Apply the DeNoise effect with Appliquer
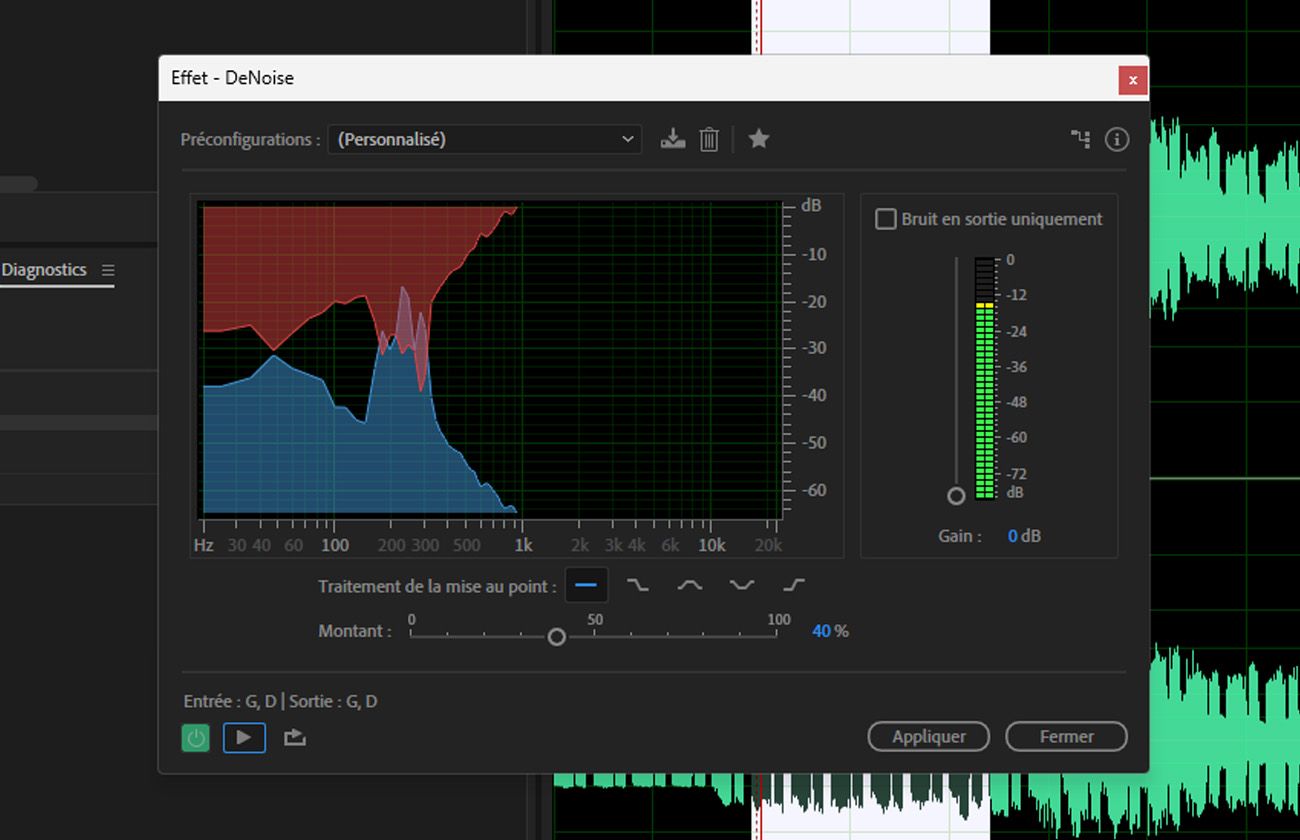This screenshot has height=840, width=1300. coord(928,736)
